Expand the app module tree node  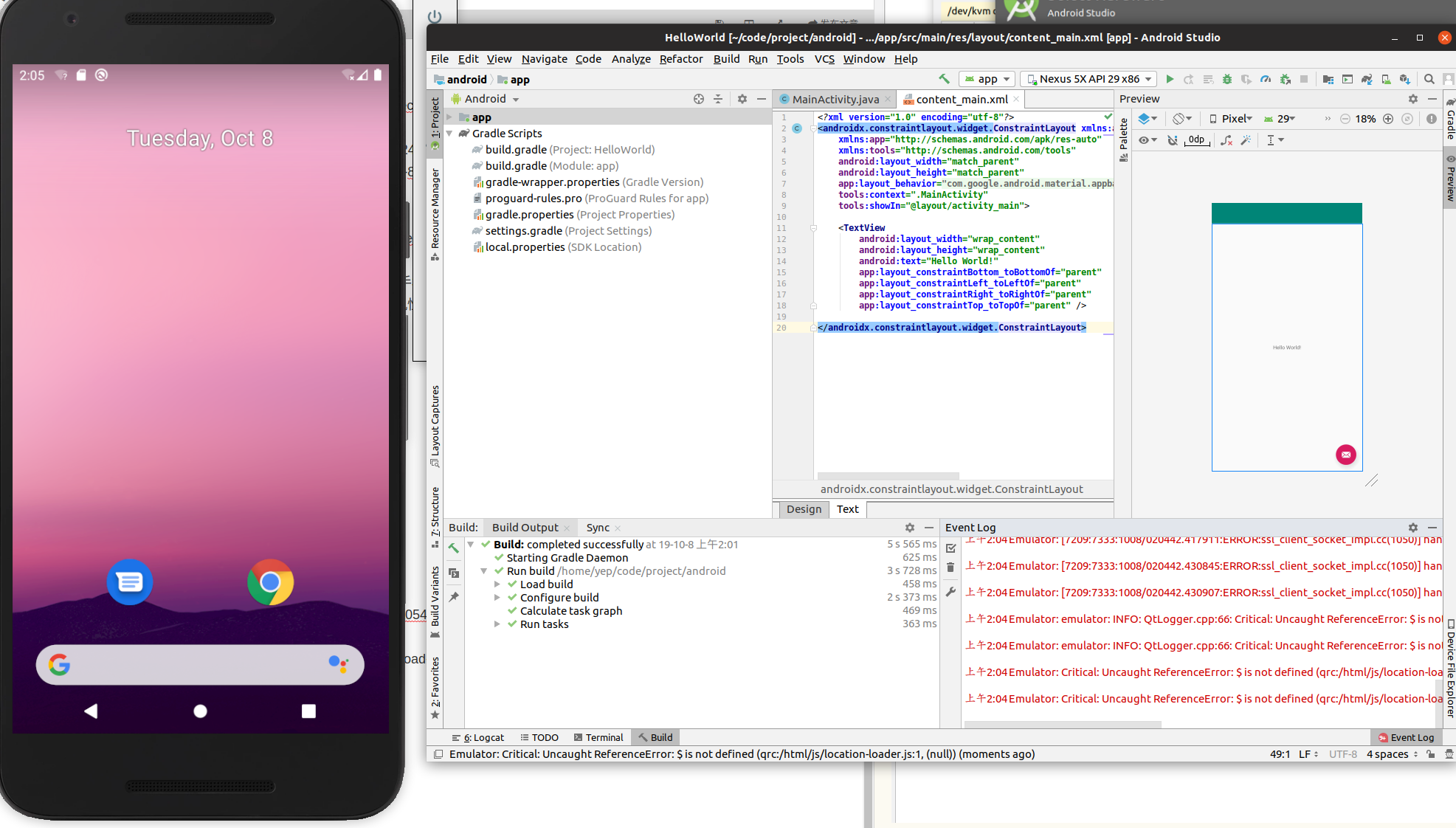point(449,117)
